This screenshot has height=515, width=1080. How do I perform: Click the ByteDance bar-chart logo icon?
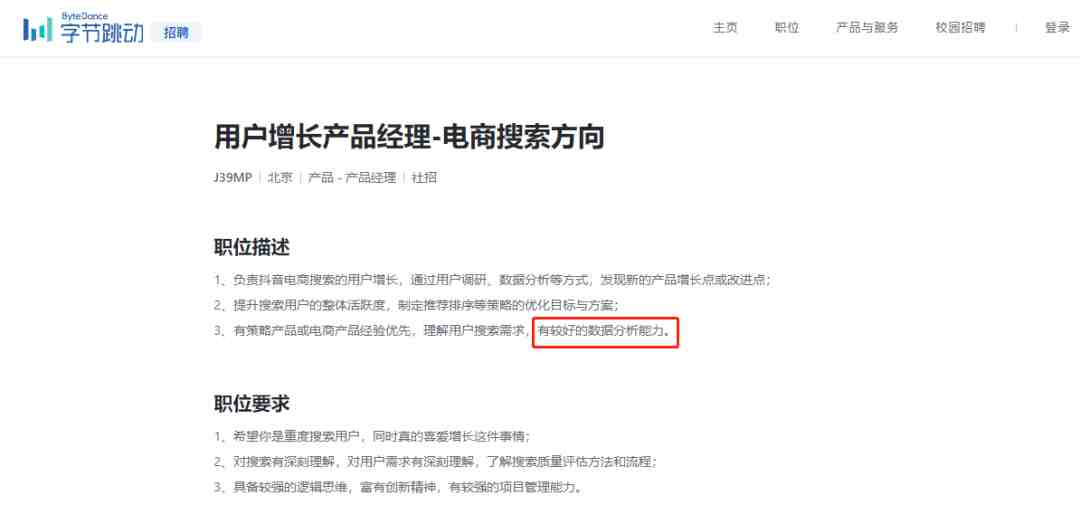(x=37, y=29)
